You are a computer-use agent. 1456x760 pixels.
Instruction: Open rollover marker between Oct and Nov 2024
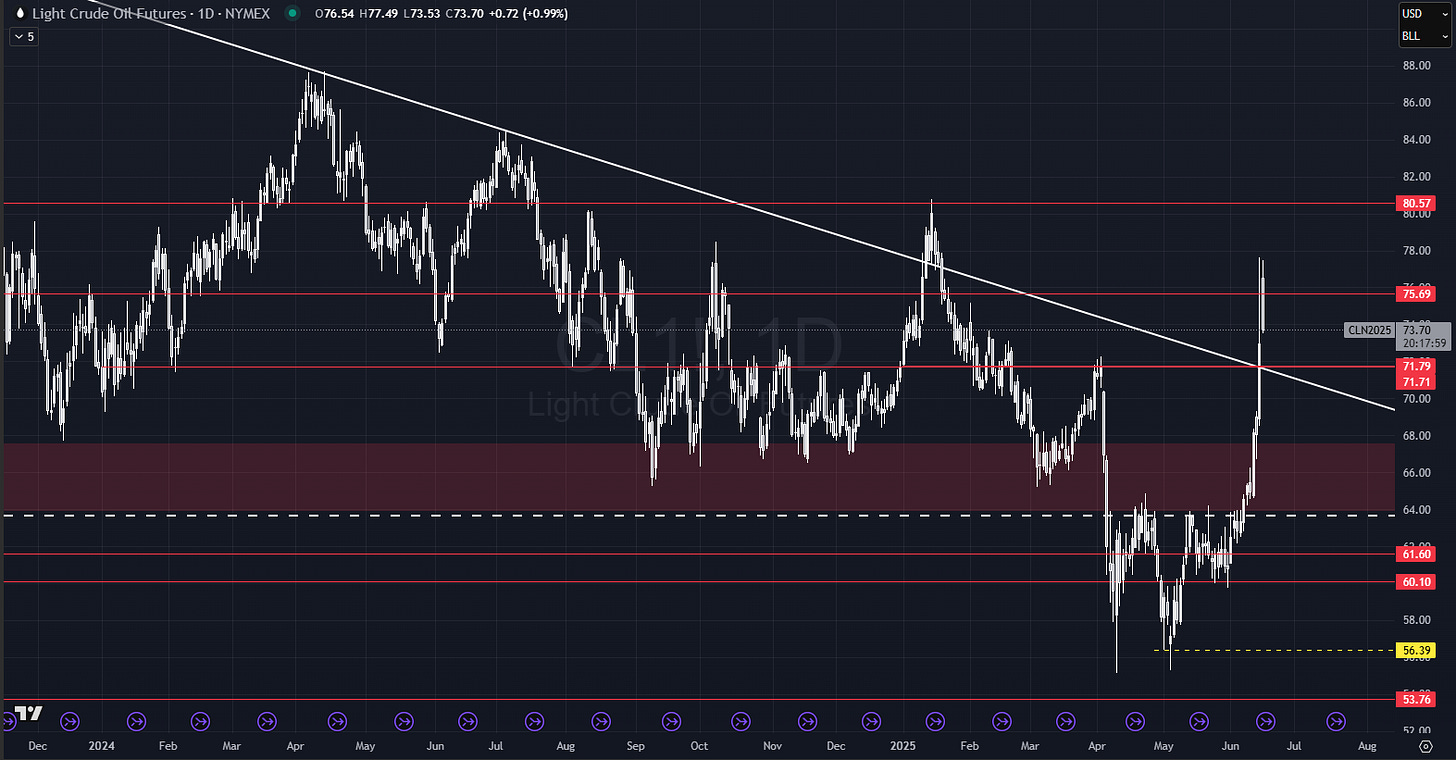coord(740,719)
